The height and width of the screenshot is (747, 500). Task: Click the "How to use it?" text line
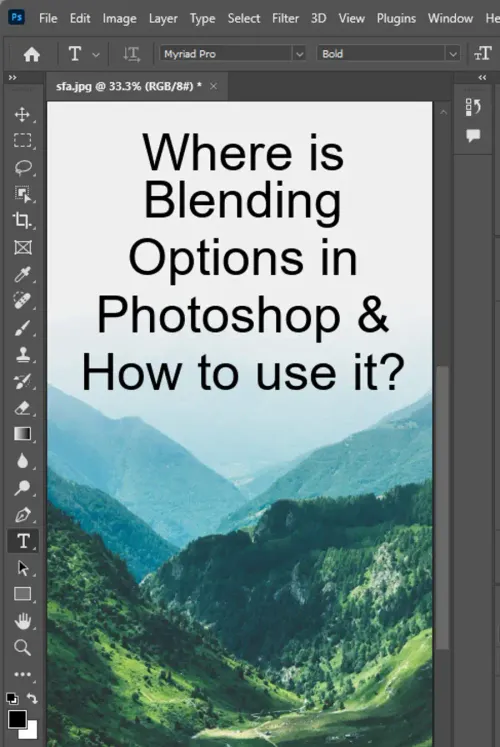[243, 372]
